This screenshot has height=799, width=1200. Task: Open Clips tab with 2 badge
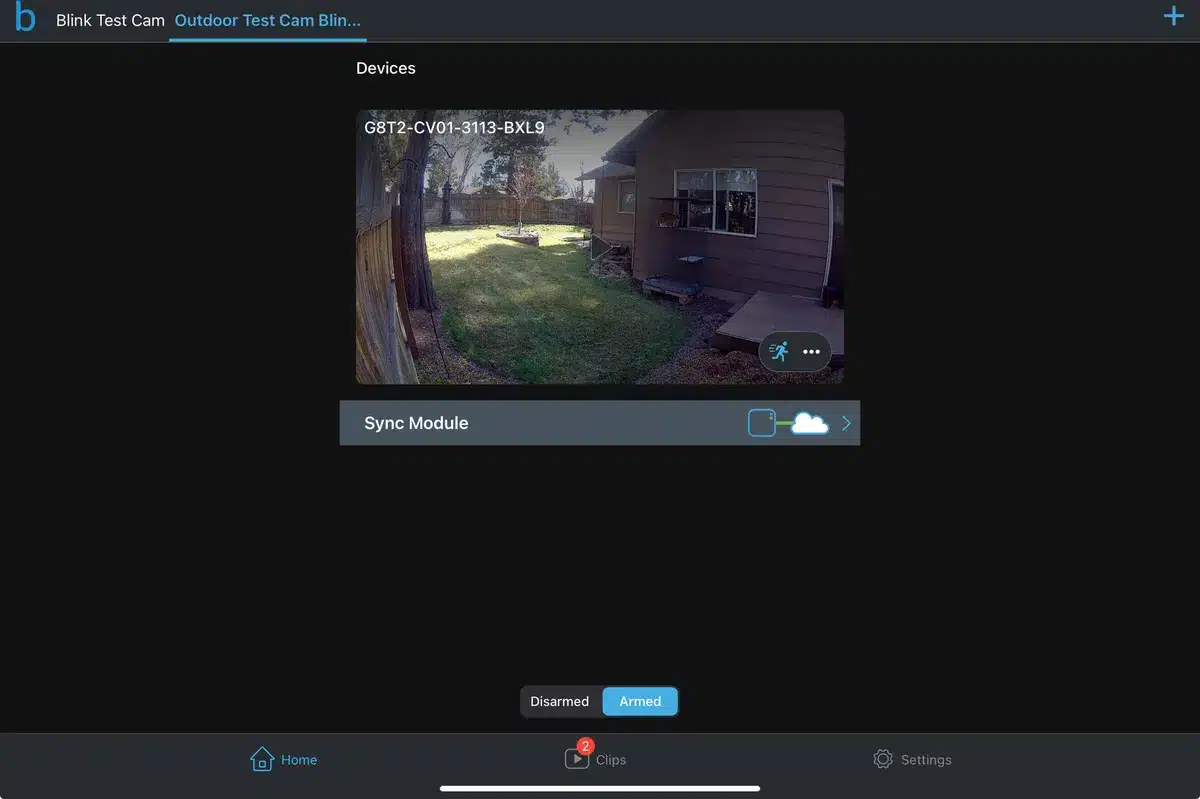596,757
